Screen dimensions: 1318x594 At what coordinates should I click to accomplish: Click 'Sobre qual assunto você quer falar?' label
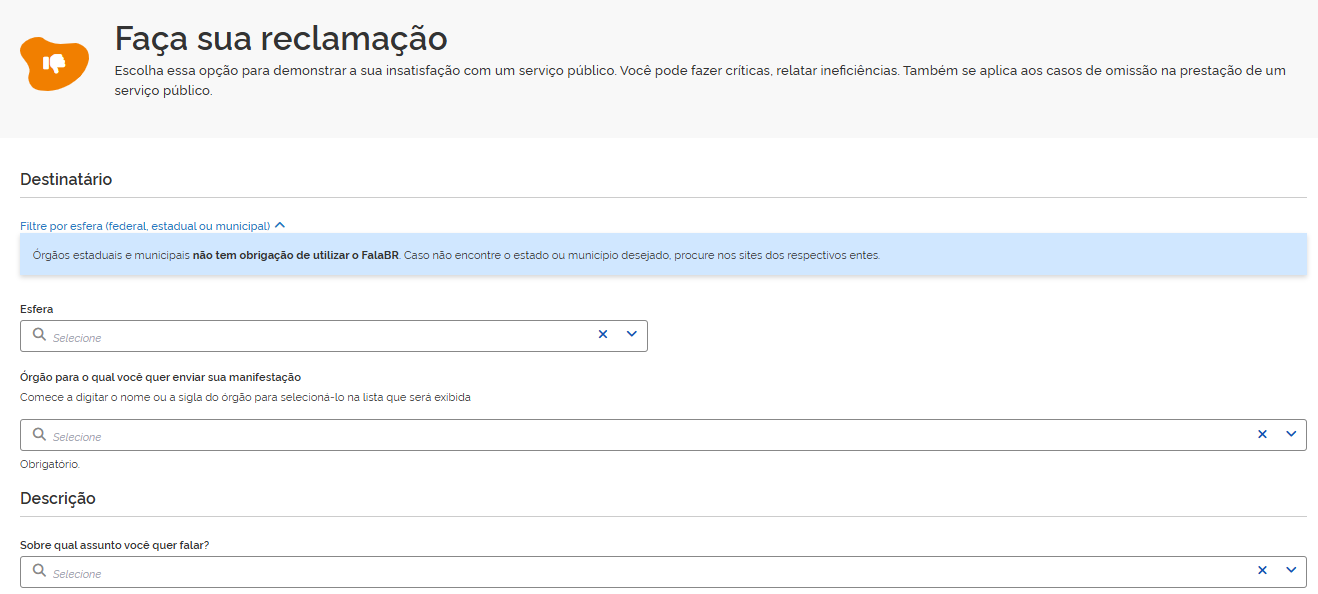[x=114, y=546]
